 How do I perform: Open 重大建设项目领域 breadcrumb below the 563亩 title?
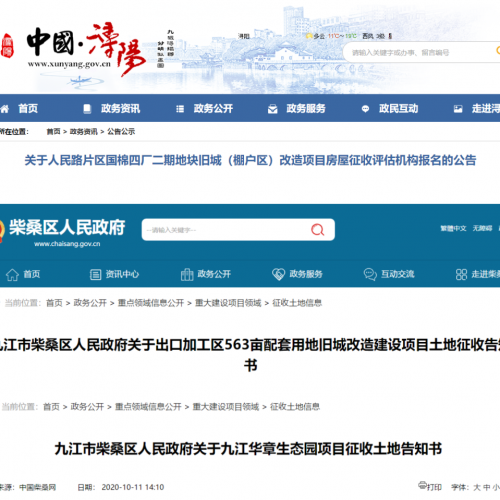(x=226, y=407)
